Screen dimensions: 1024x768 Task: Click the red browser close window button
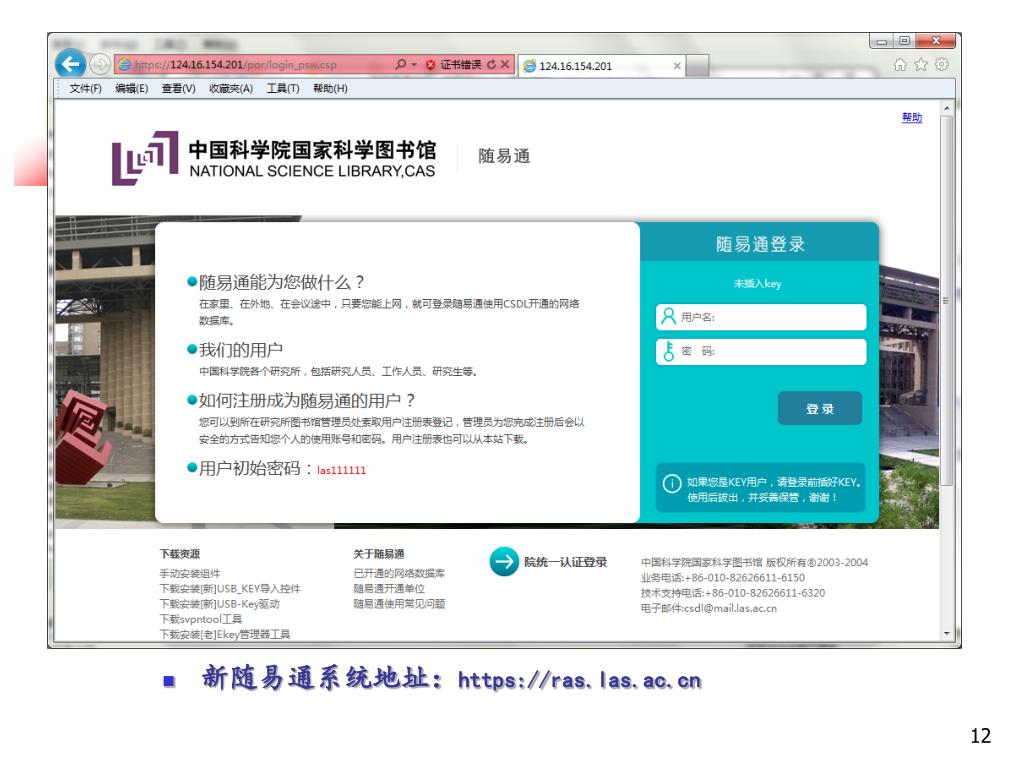click(x=935, y=41)
